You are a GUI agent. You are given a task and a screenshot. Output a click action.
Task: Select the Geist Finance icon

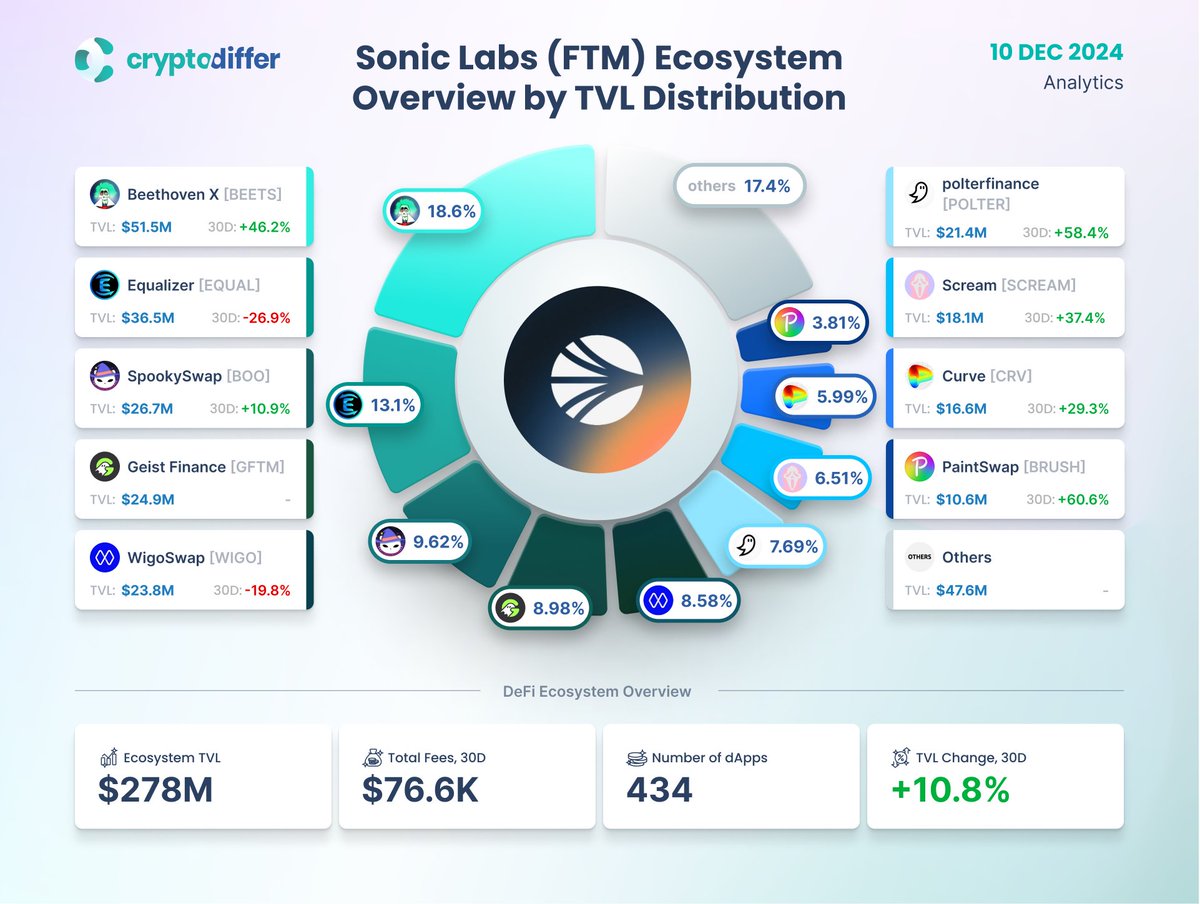point(105,466)
